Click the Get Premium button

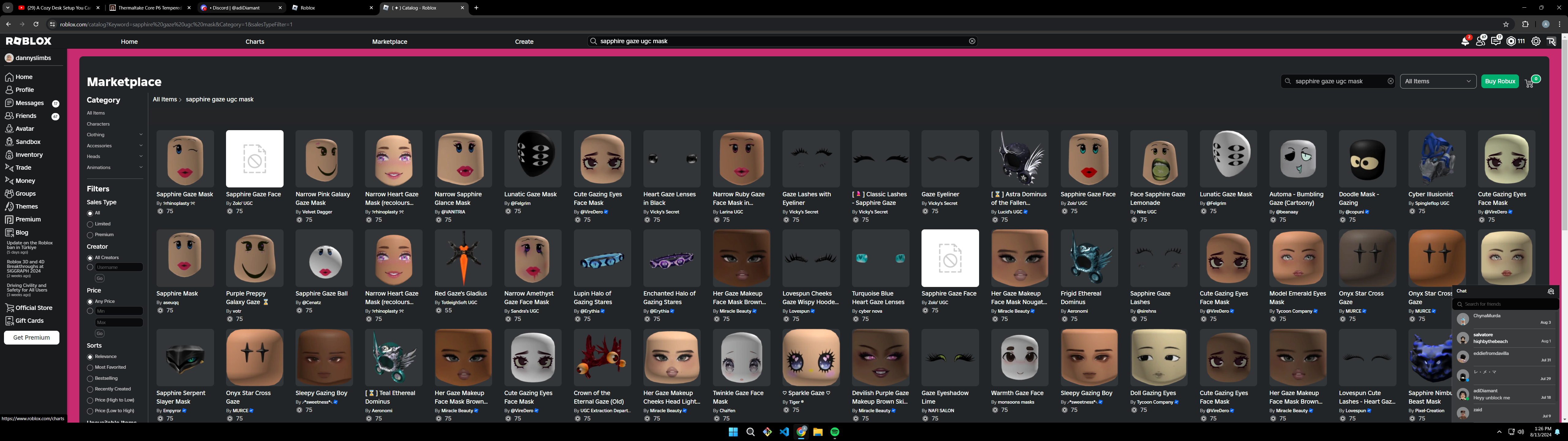(32, 337)
